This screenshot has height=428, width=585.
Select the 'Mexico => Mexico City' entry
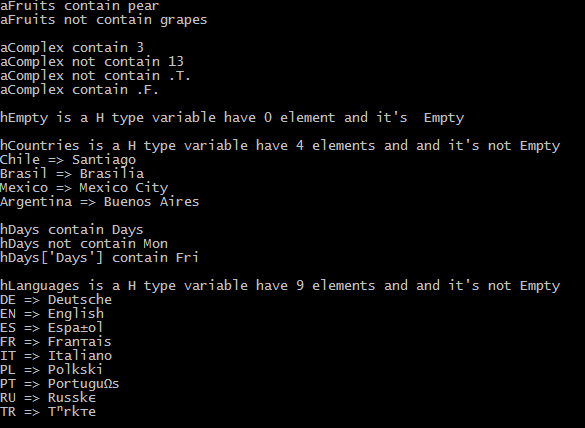coord(84,188)
